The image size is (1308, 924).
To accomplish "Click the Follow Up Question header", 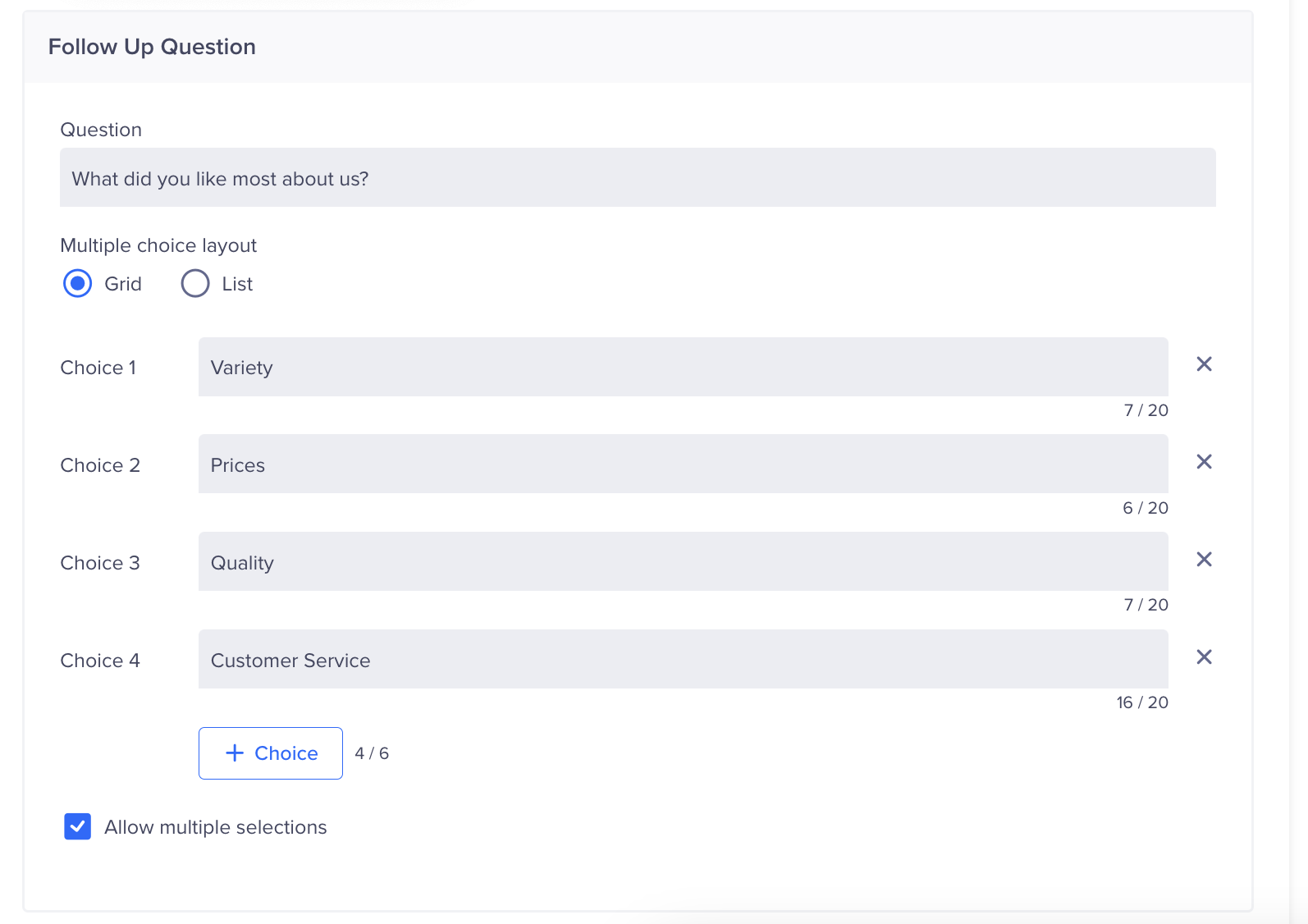I will tap(152, 47).
